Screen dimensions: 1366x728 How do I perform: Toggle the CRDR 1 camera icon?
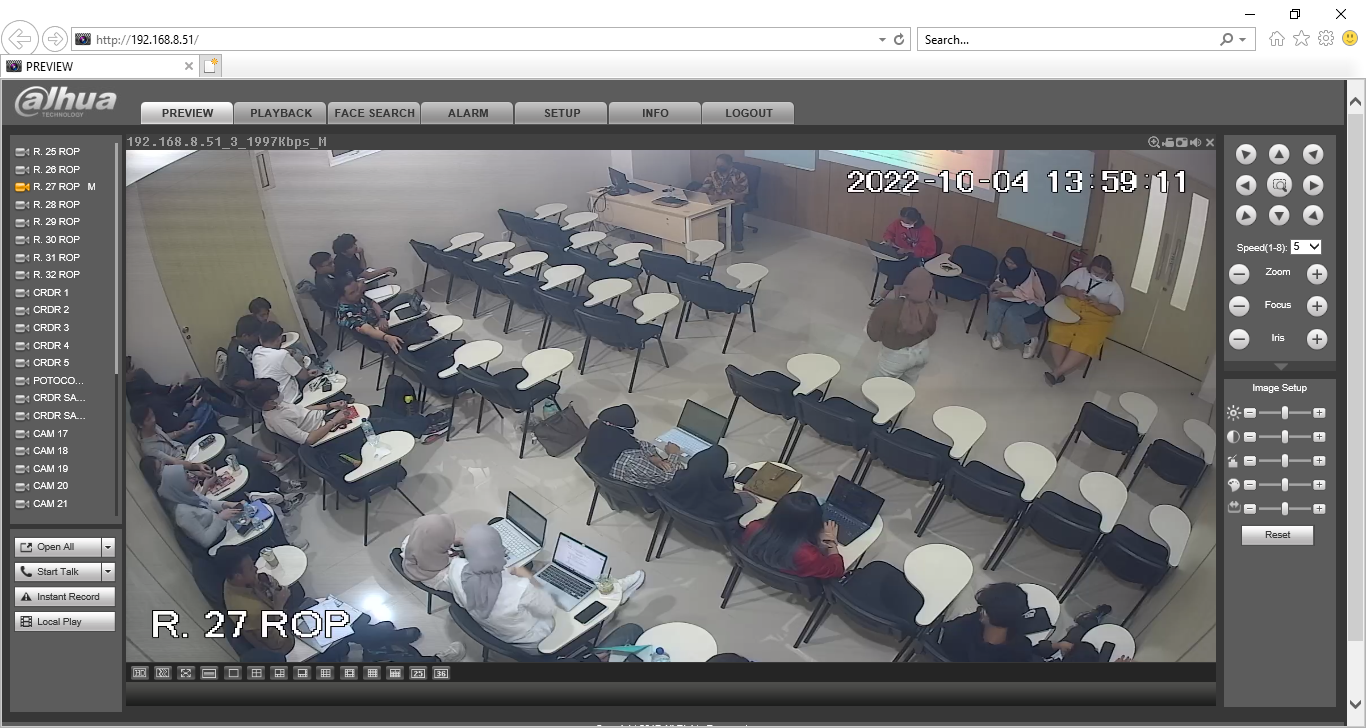coord(22,293)
